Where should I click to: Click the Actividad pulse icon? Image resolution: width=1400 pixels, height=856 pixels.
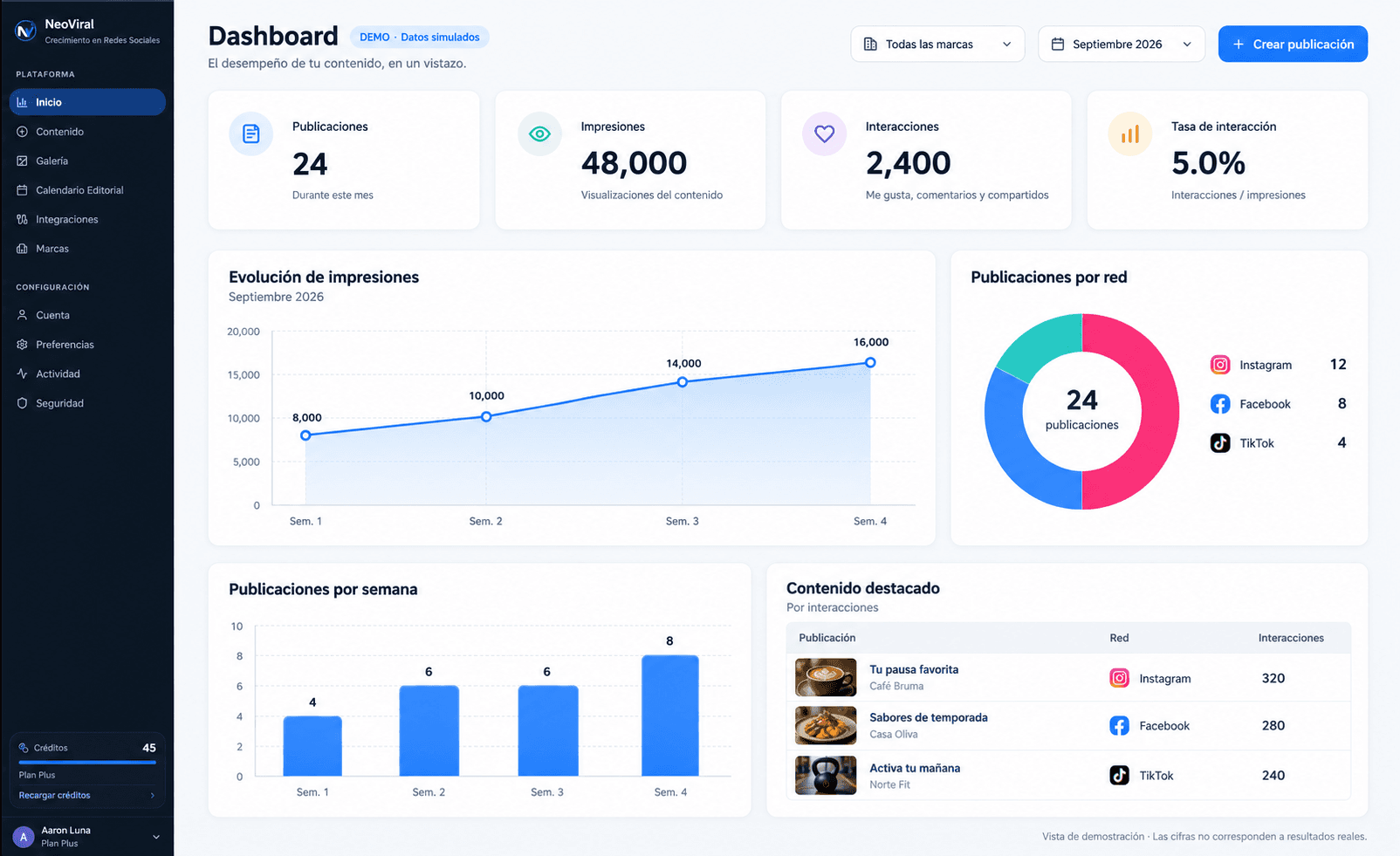click(x=22, y=373)
